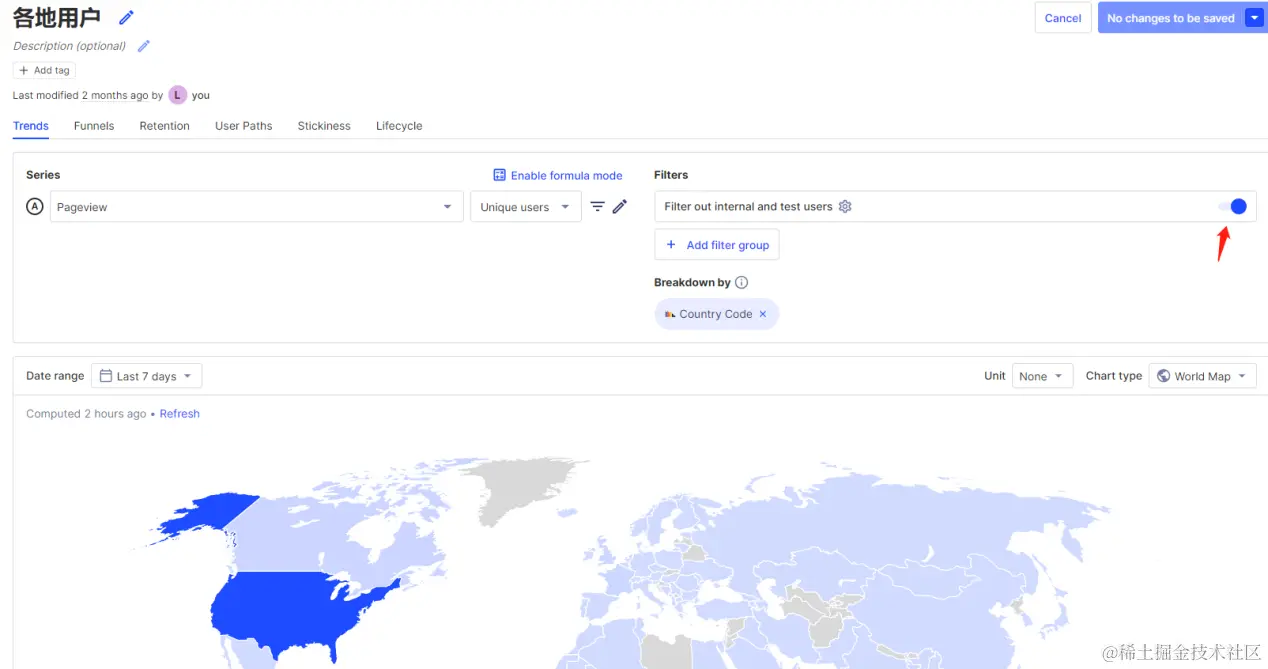
Task: Click the Cancel button
Action: (1063, 18)
